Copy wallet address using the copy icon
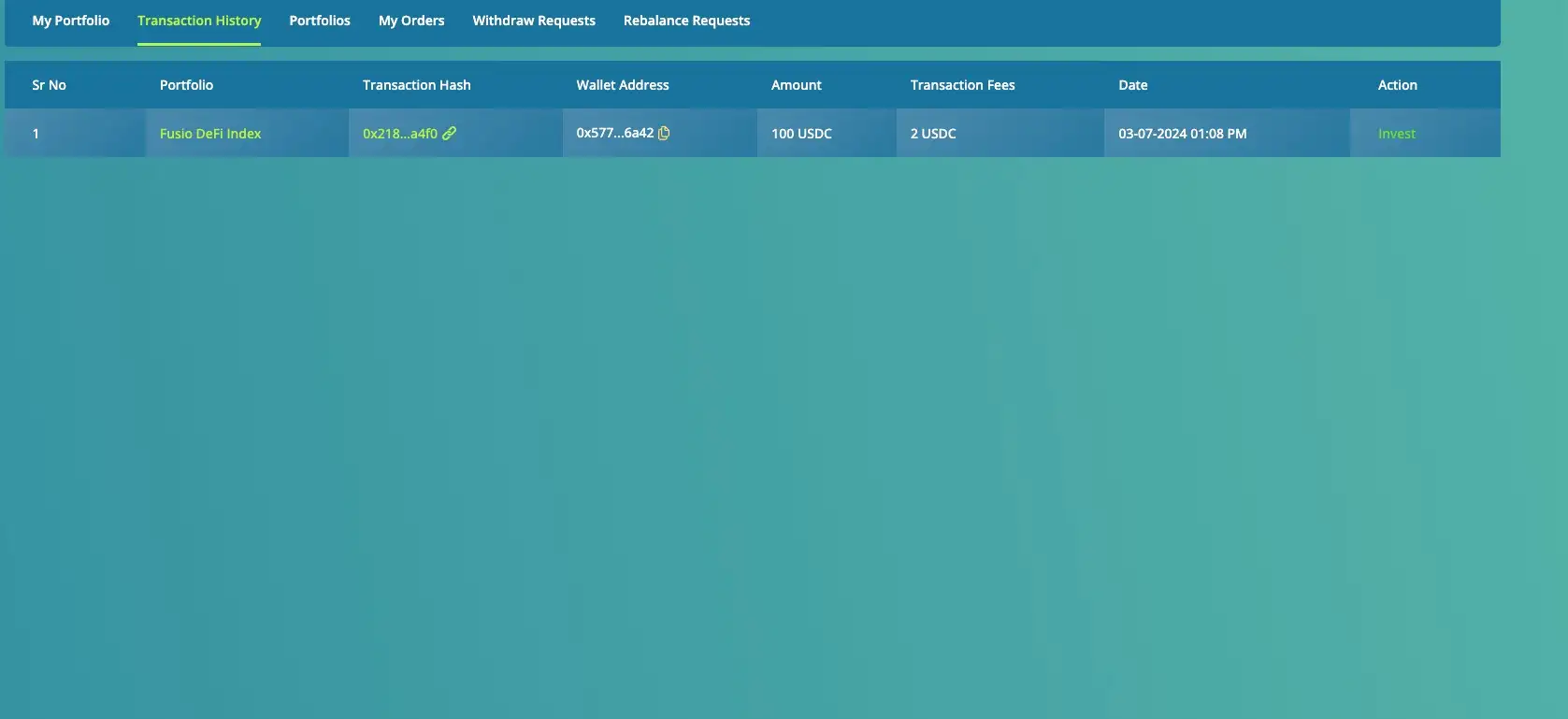 click(x=664, y=133)
